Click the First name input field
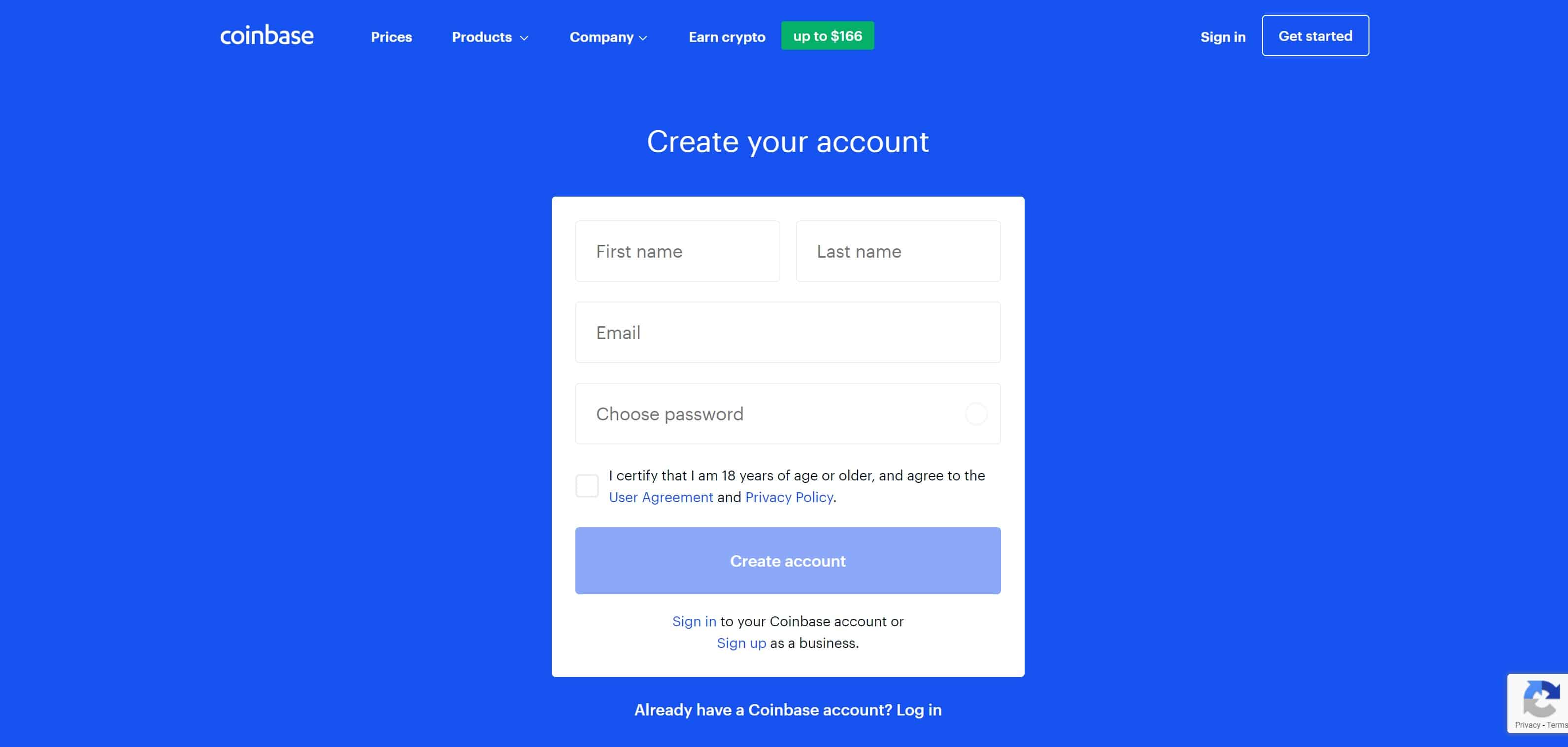The height and width of the screenshot is (747, 1568). pyautogui.click(x=677, y=251)
